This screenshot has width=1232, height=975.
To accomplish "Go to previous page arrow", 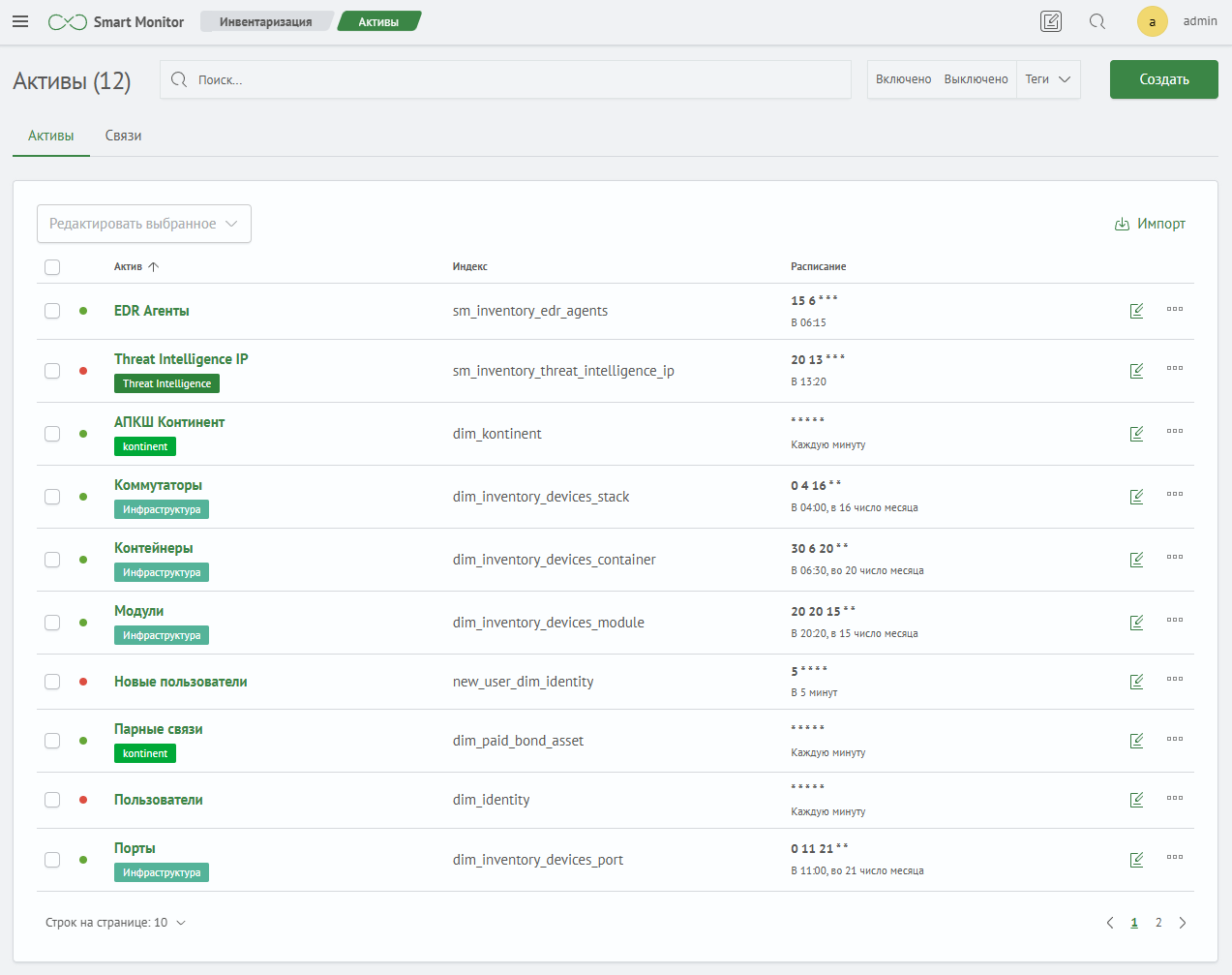I will [x=1110, y=923].
